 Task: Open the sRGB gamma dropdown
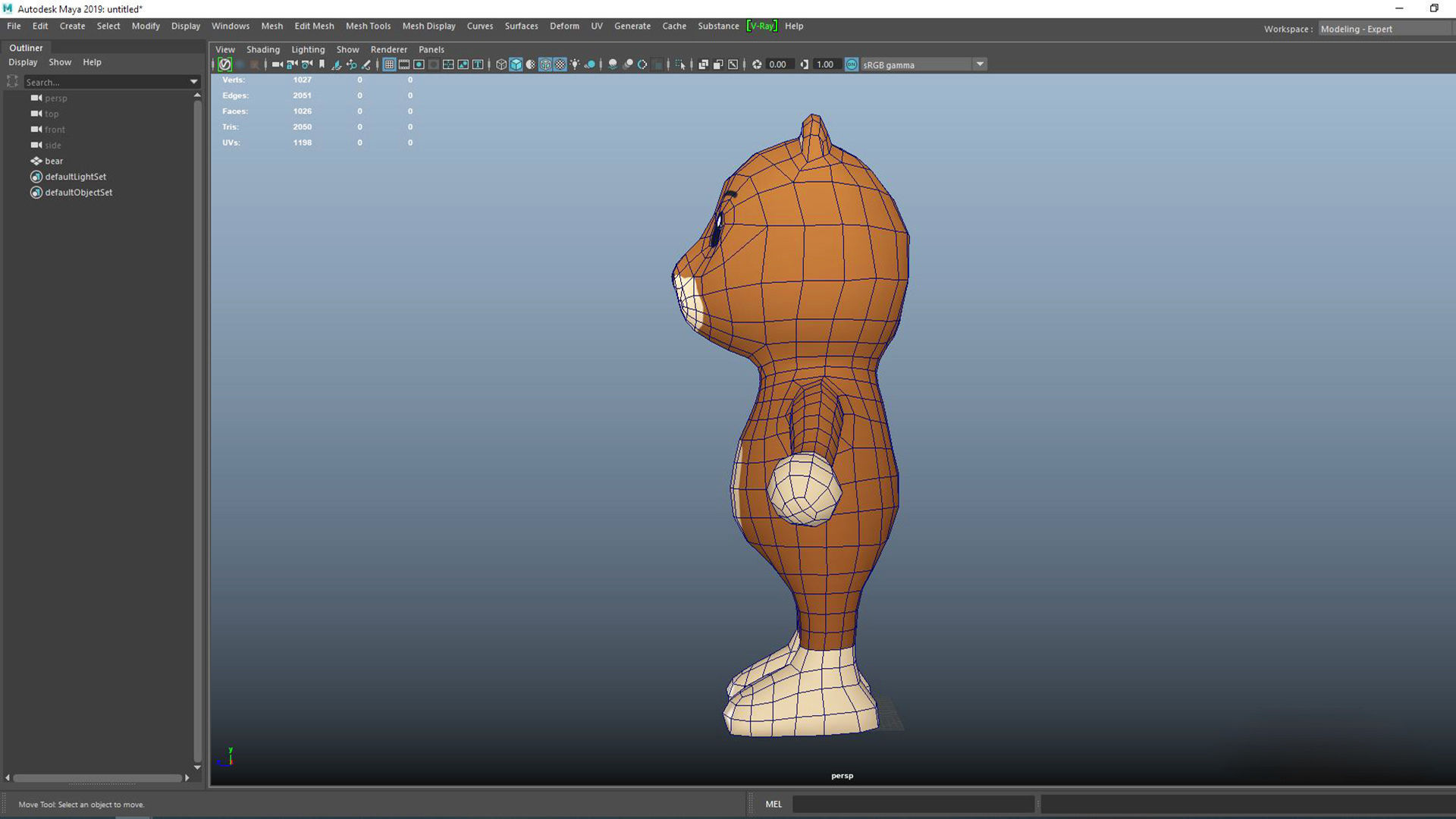924,64
